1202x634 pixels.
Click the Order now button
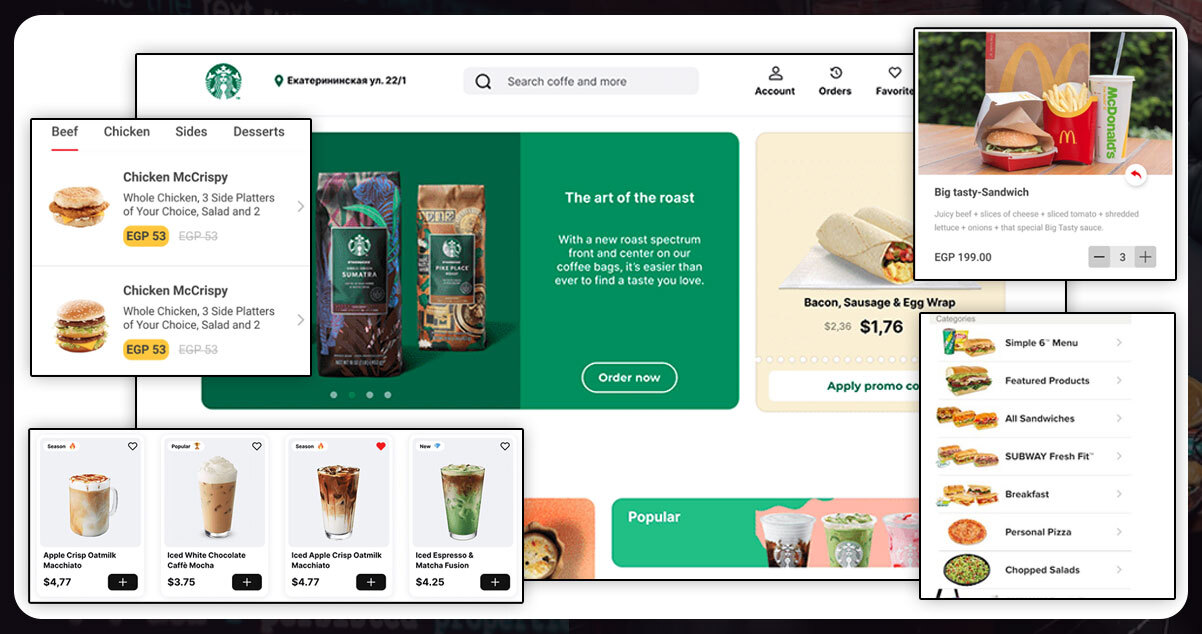(629, 378)
